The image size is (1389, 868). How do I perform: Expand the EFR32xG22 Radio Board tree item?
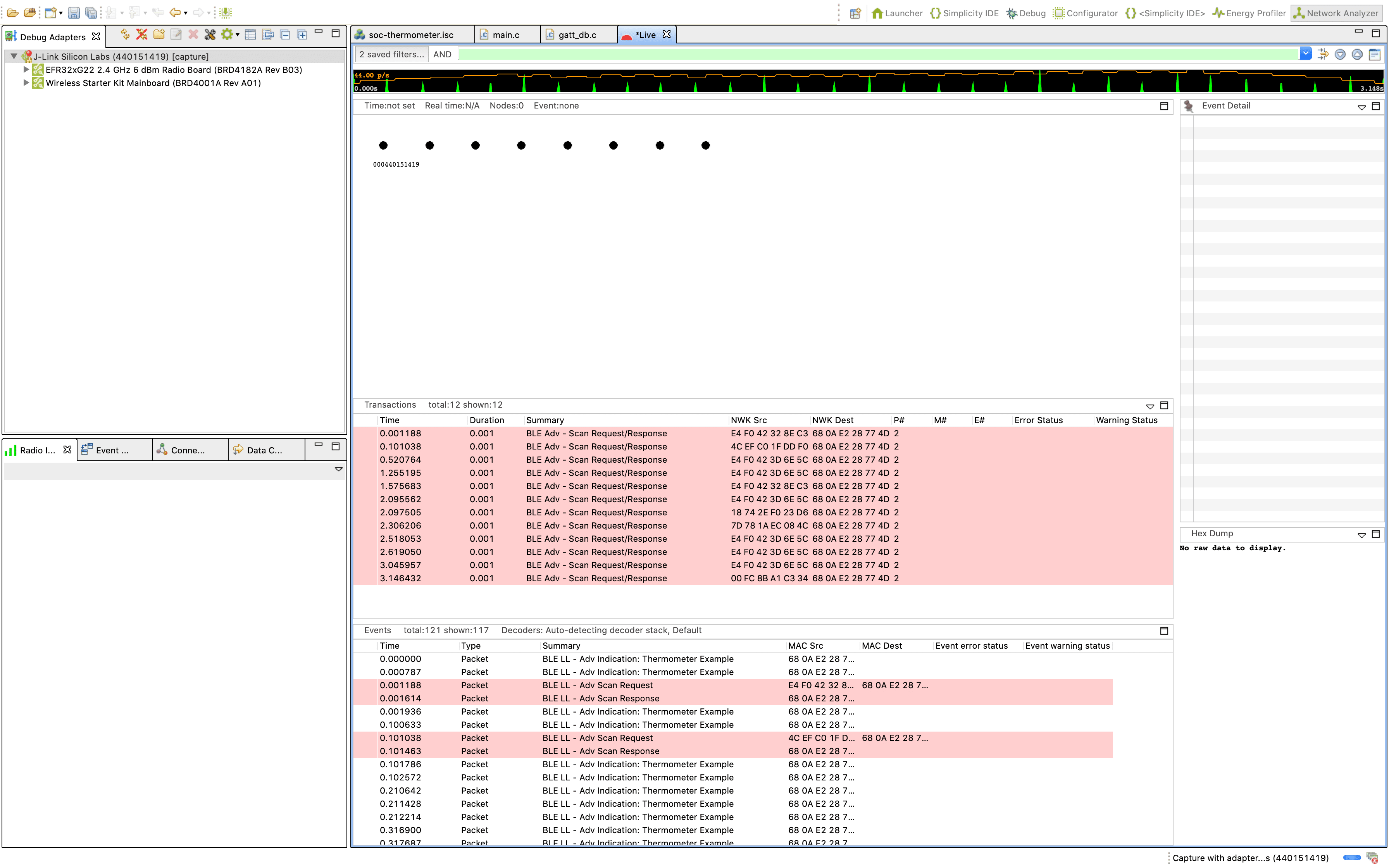(26, 69)
